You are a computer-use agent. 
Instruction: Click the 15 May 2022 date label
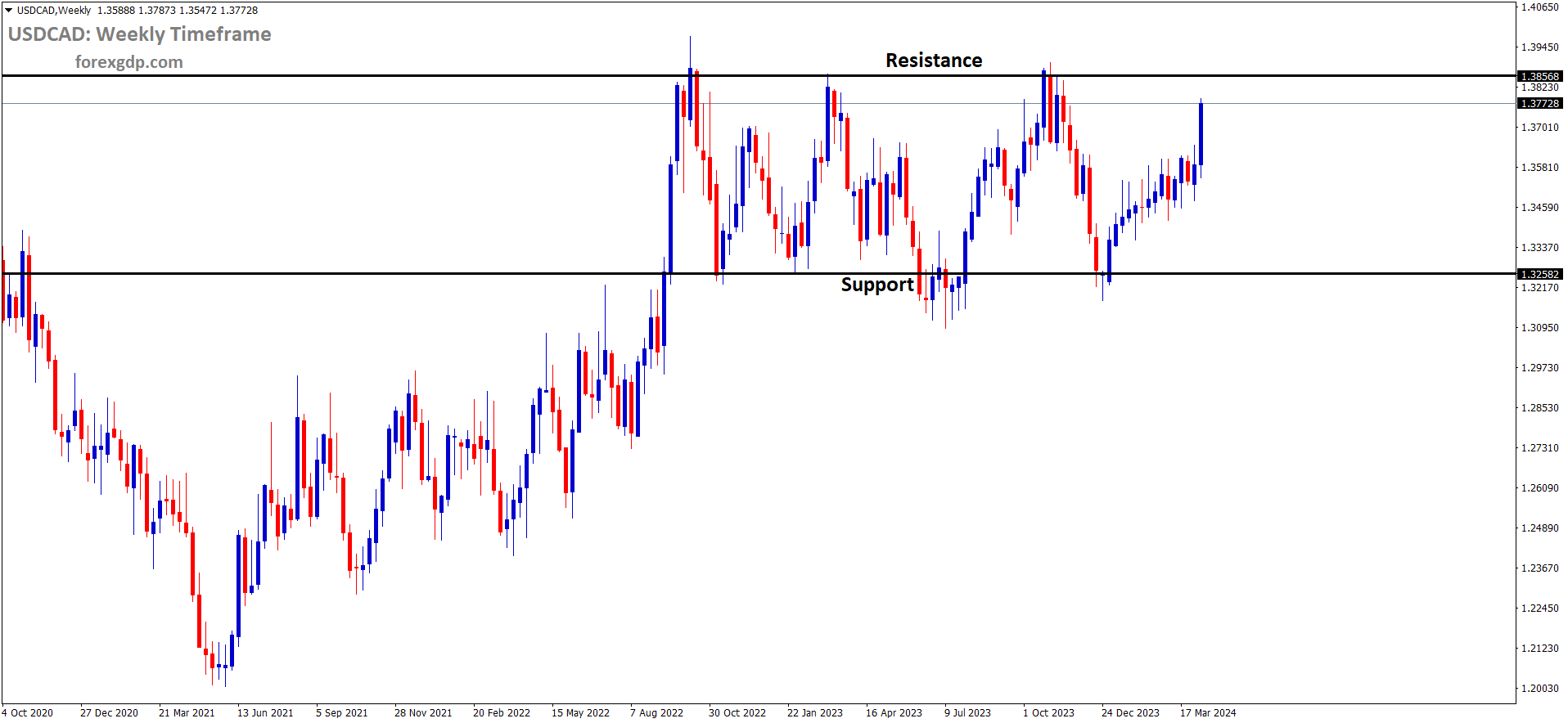[580, 712]
